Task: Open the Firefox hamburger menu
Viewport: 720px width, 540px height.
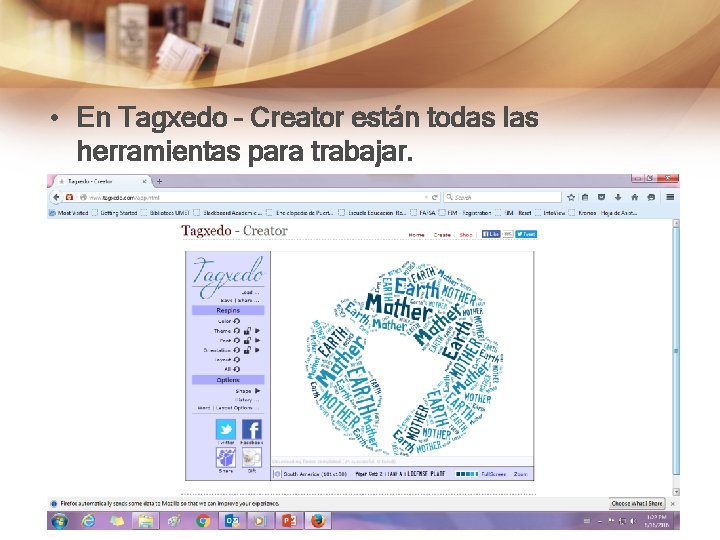Action: 670,197
